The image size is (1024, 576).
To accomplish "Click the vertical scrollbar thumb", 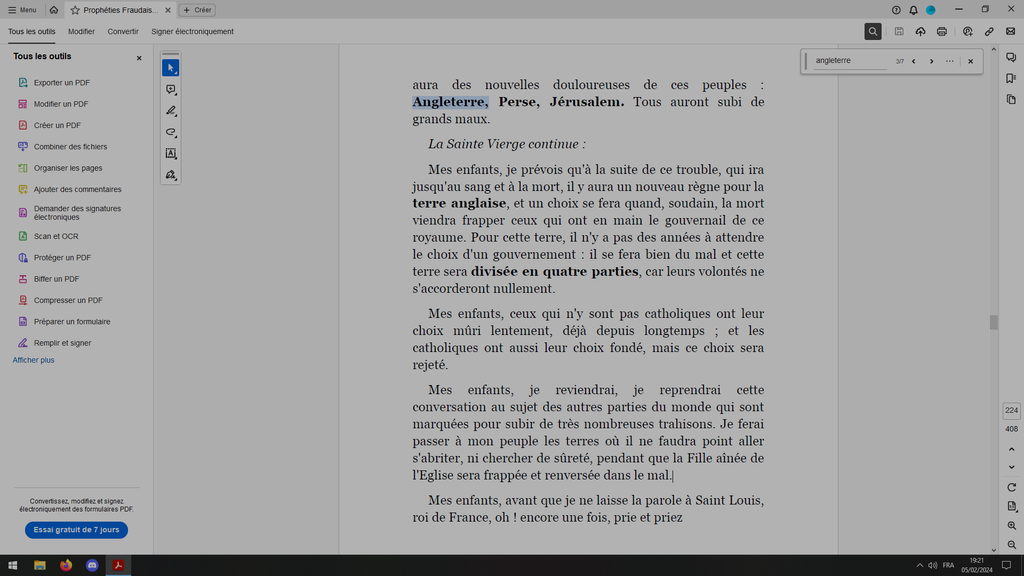I will [993, 323].
